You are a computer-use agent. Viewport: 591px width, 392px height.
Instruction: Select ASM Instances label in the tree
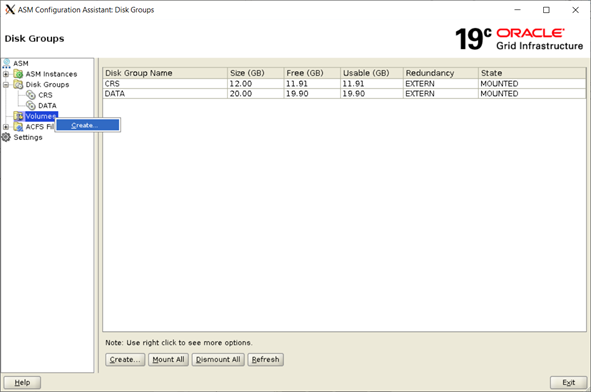pos(51,74)
